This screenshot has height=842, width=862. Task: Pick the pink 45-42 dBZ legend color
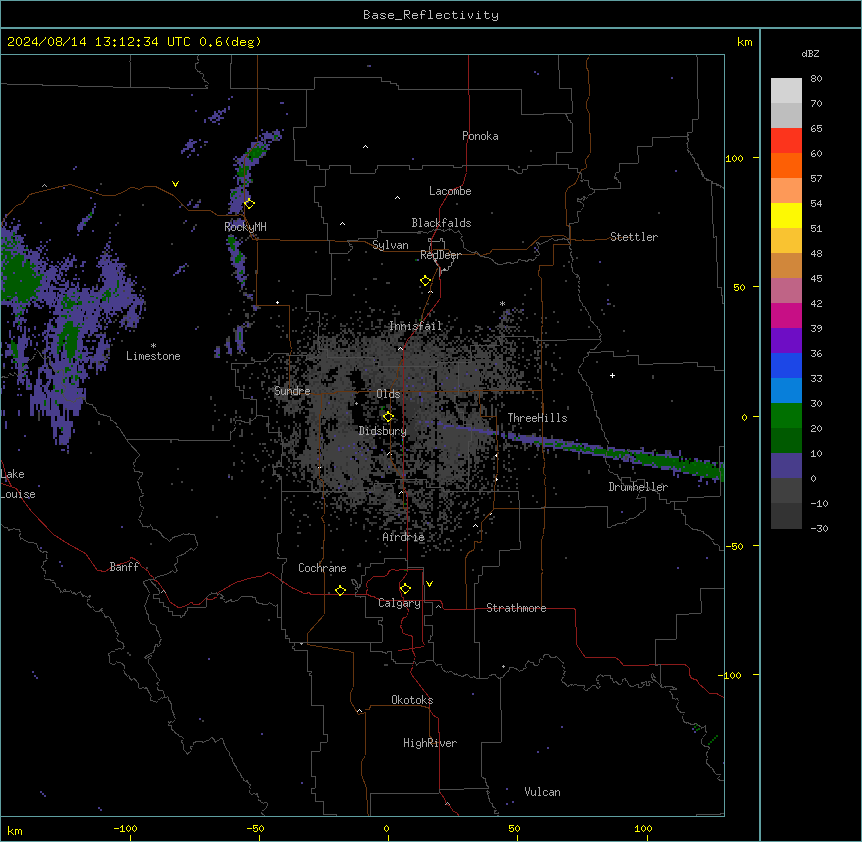[786, 291]
